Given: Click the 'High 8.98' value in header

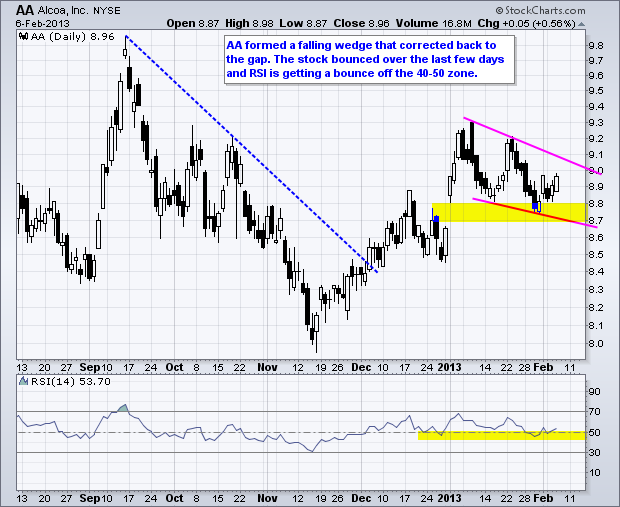Looking at the screenshot, I should pos(249,24).
